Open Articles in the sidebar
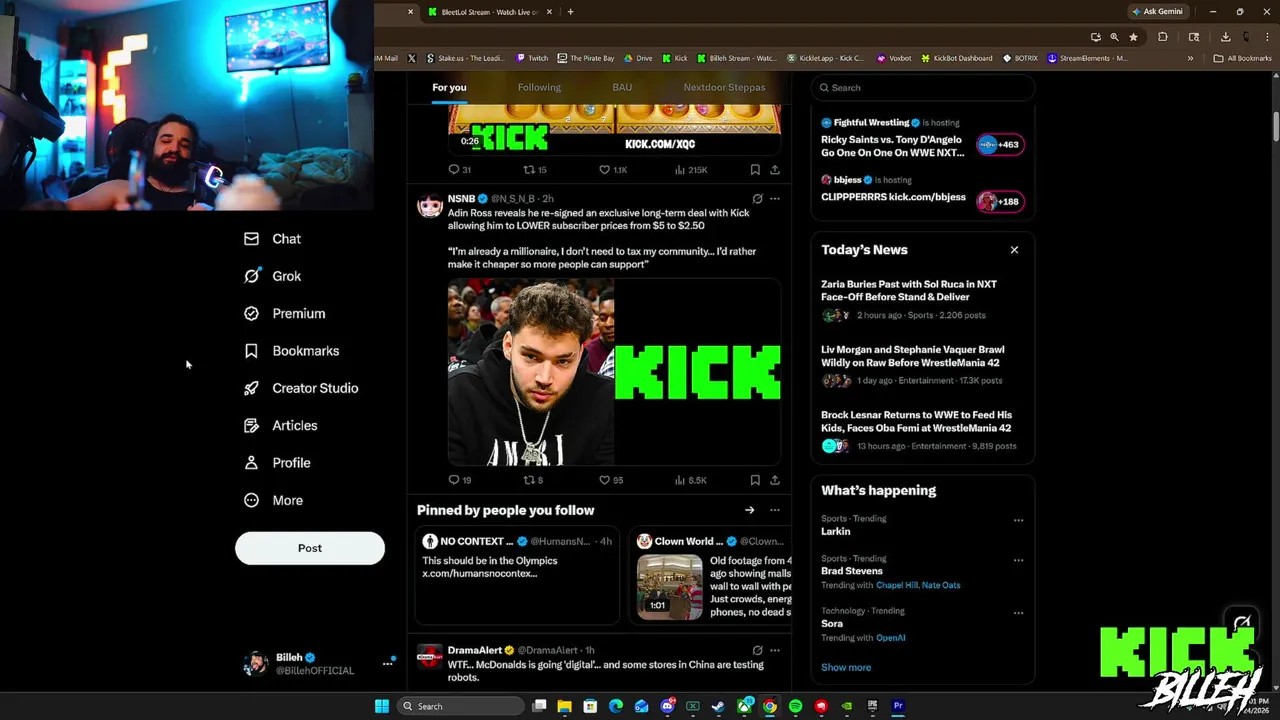Screen dimensions: 1280x720 pyautogui.click(x=280, y=426)
